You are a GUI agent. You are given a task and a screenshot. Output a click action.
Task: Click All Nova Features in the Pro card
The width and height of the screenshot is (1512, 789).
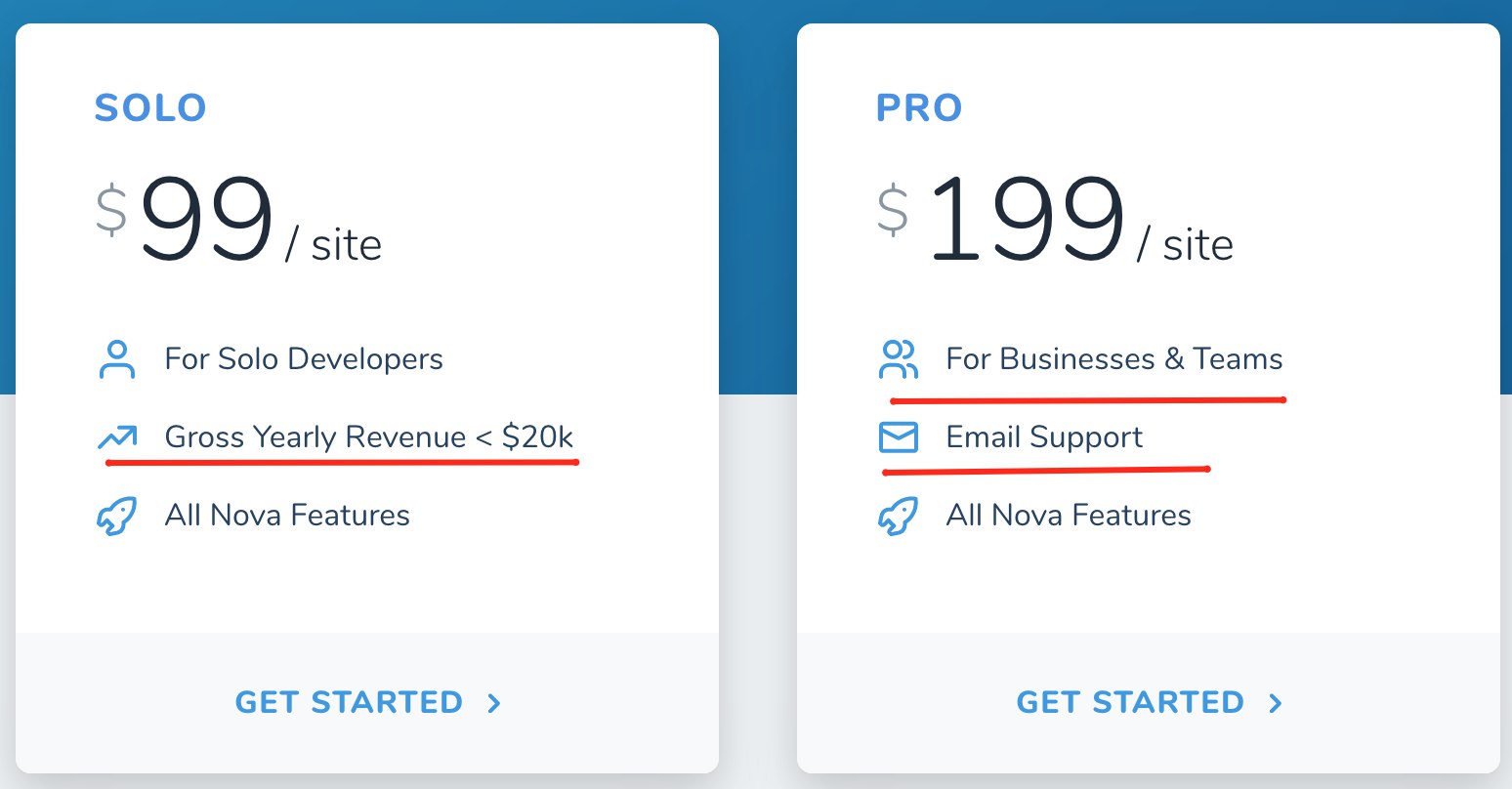tap(1069, 515)
